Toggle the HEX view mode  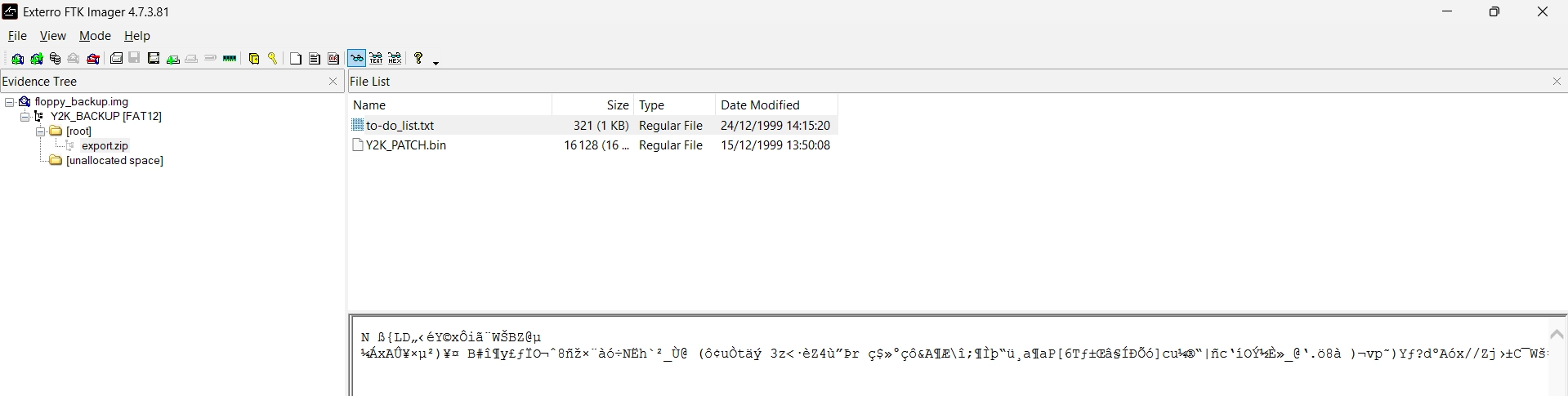pos(395,59)
